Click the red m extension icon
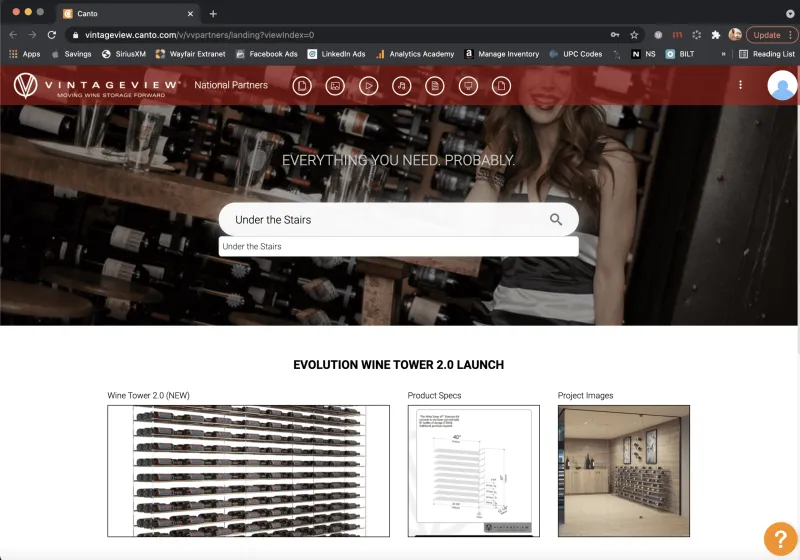This screenshot has width=800, height=560. tap(677, 35)
